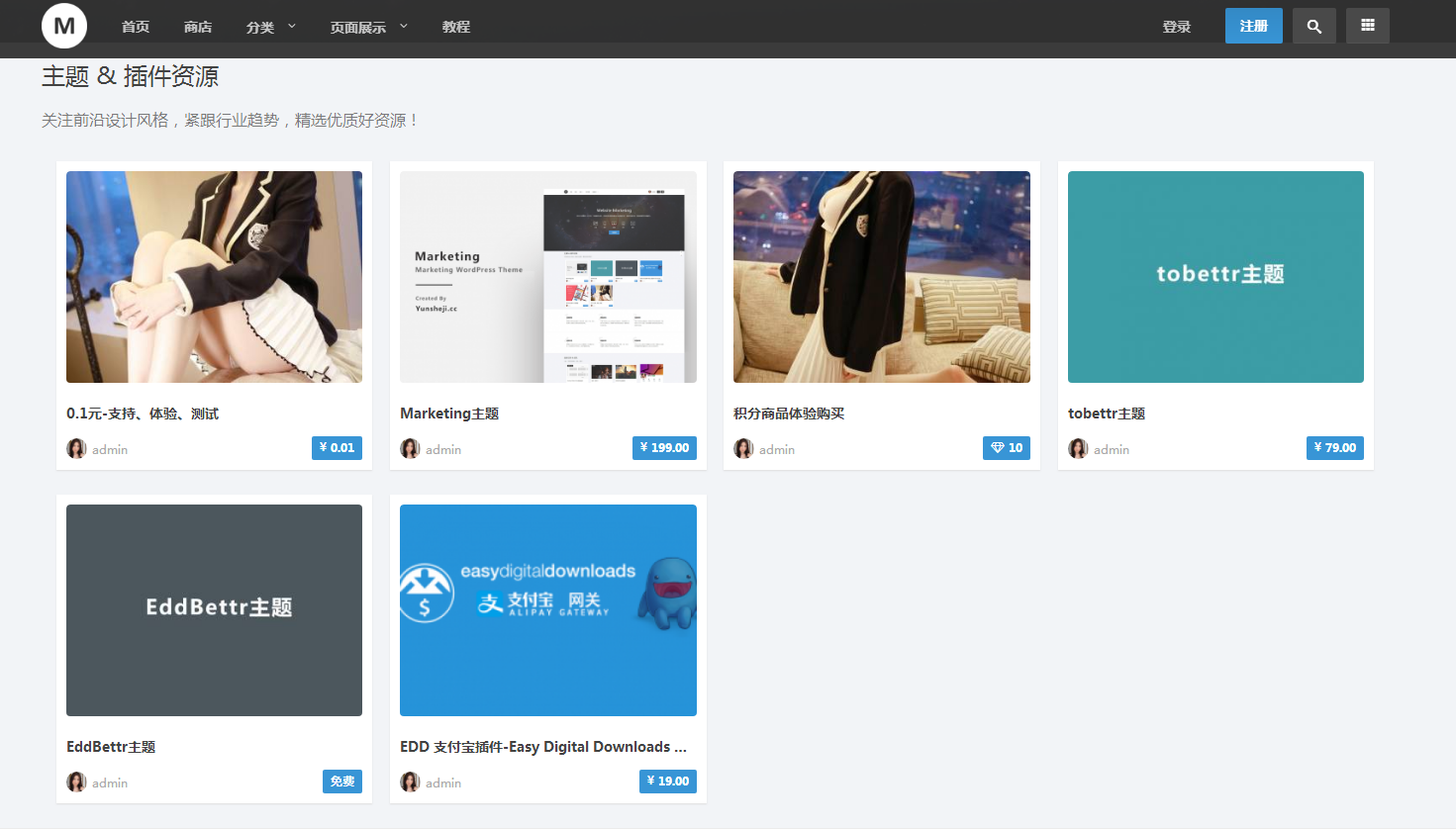Click the tobettr主题 title below thumbnail
The image size is (1456, 829).
[x=1107, y=414]
